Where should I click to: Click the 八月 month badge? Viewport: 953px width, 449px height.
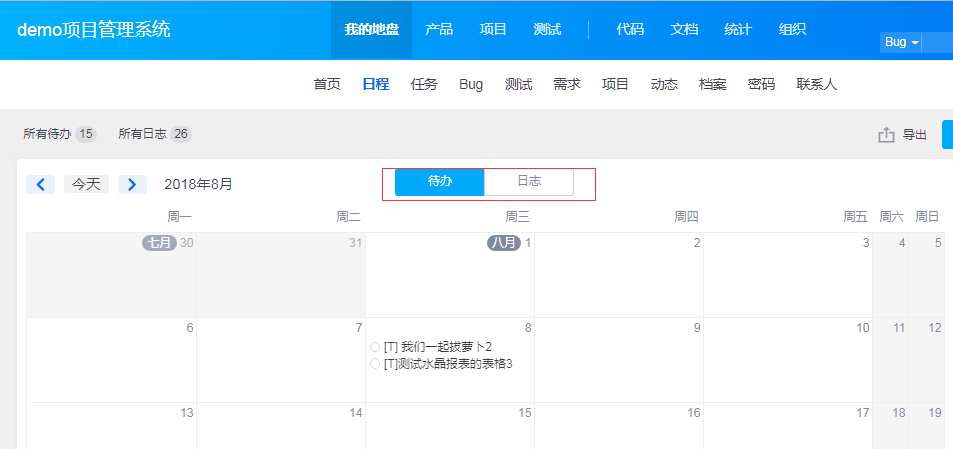tap(504, 243)
